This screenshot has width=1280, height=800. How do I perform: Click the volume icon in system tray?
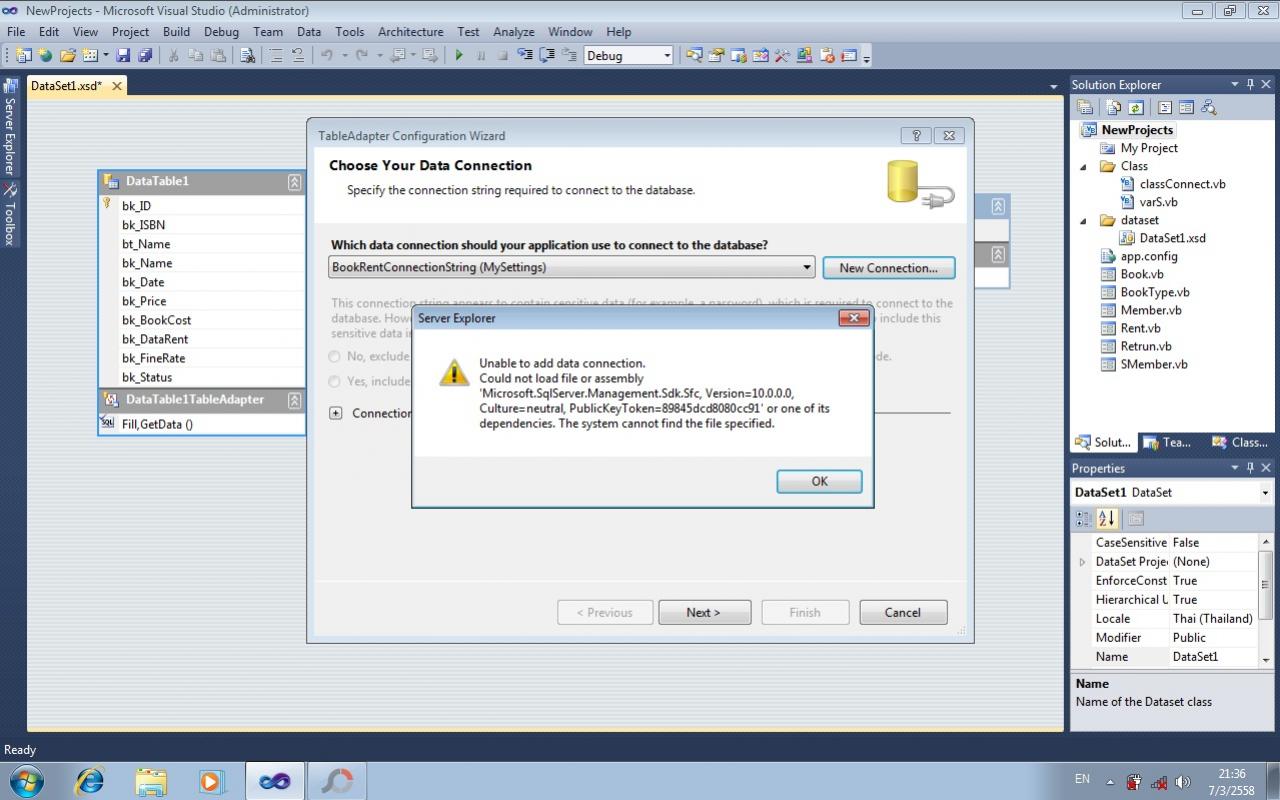1183,782
